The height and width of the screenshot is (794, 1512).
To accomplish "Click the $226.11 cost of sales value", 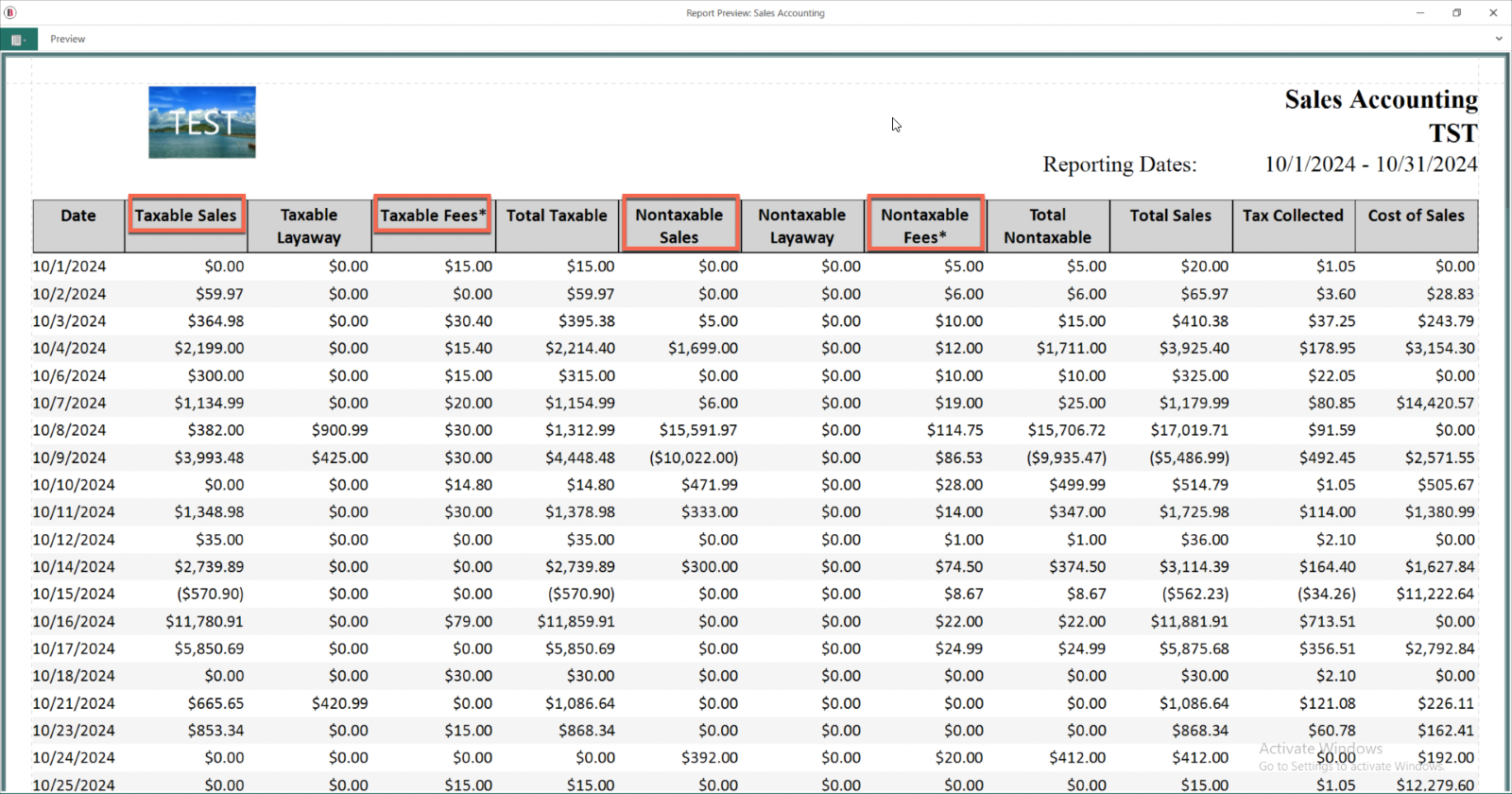I will pos(1446,703).
